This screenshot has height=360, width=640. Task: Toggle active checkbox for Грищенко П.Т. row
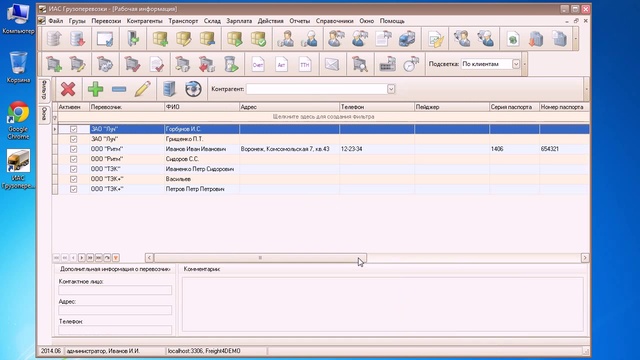pos(73,139)
